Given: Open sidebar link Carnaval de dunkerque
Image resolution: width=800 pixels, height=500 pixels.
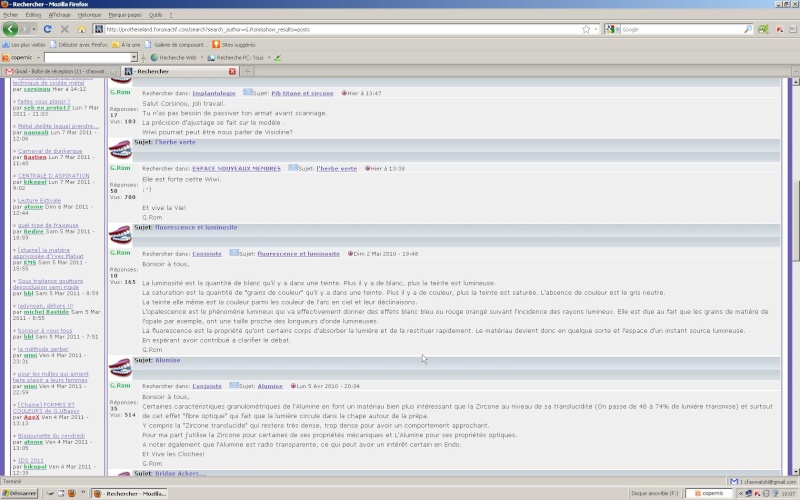Looking at the screenshot, I should [x=50, y=151].
